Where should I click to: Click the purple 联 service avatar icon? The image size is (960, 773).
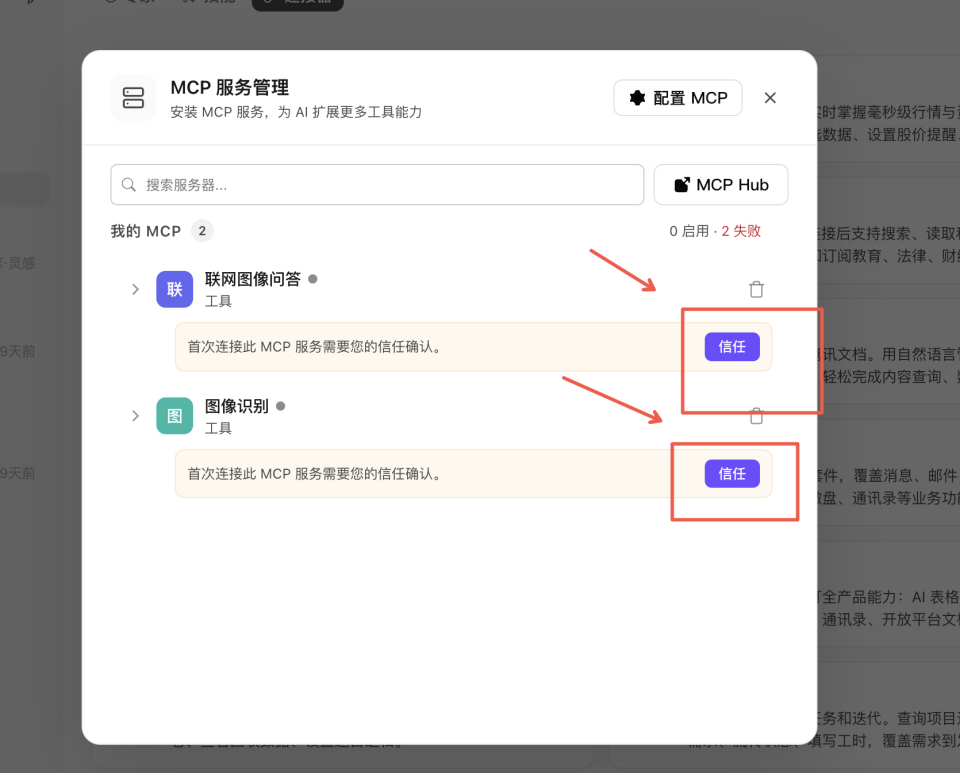pos(174,289)
